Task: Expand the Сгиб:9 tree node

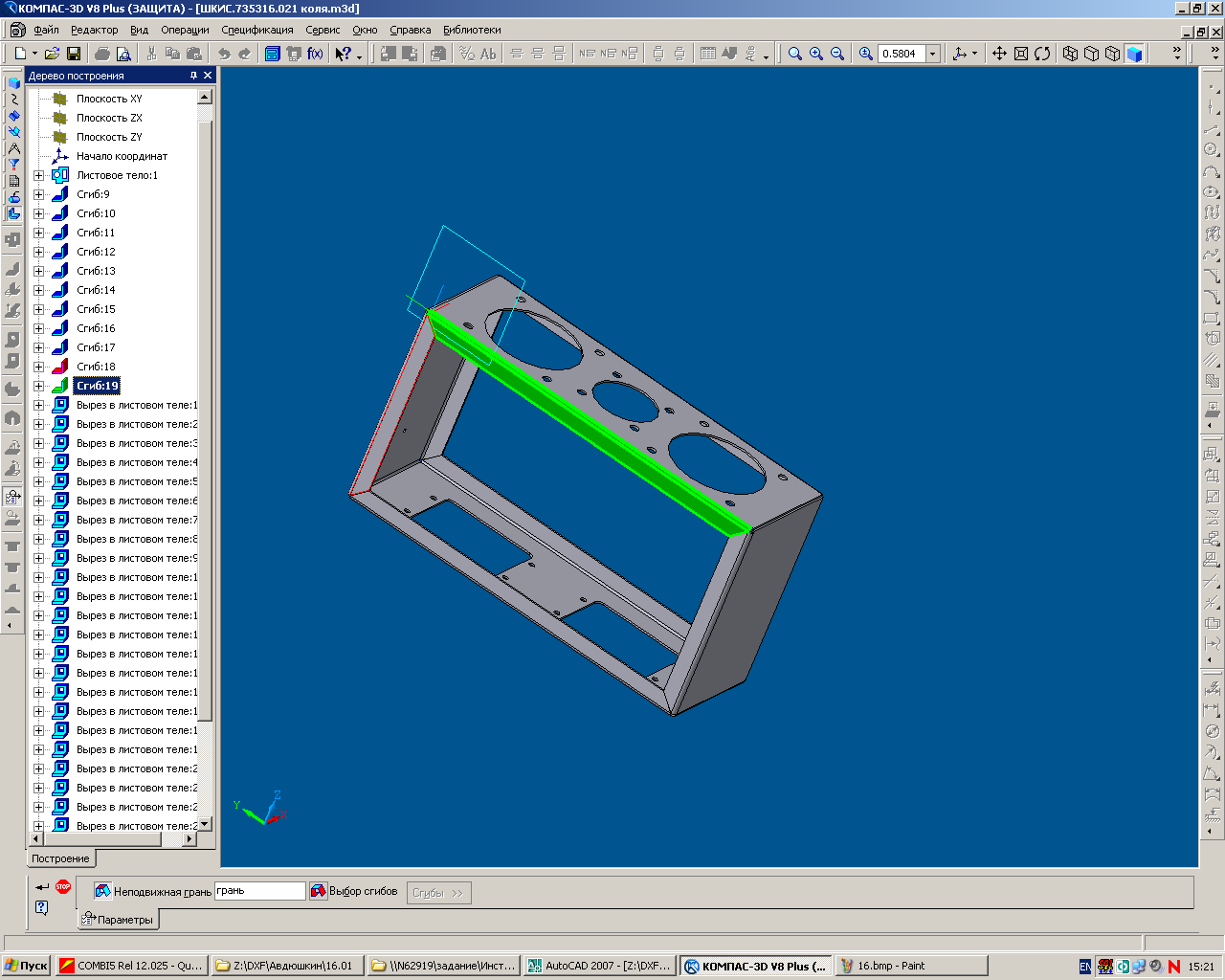Action: pos(38,194)
